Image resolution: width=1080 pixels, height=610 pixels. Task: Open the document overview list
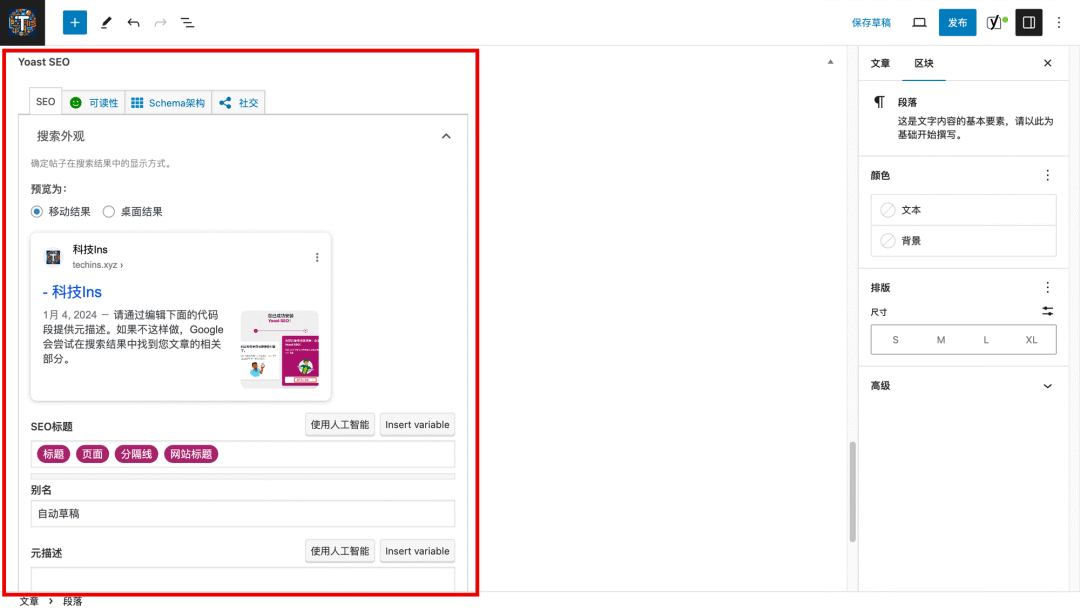(x=187, y=23)
